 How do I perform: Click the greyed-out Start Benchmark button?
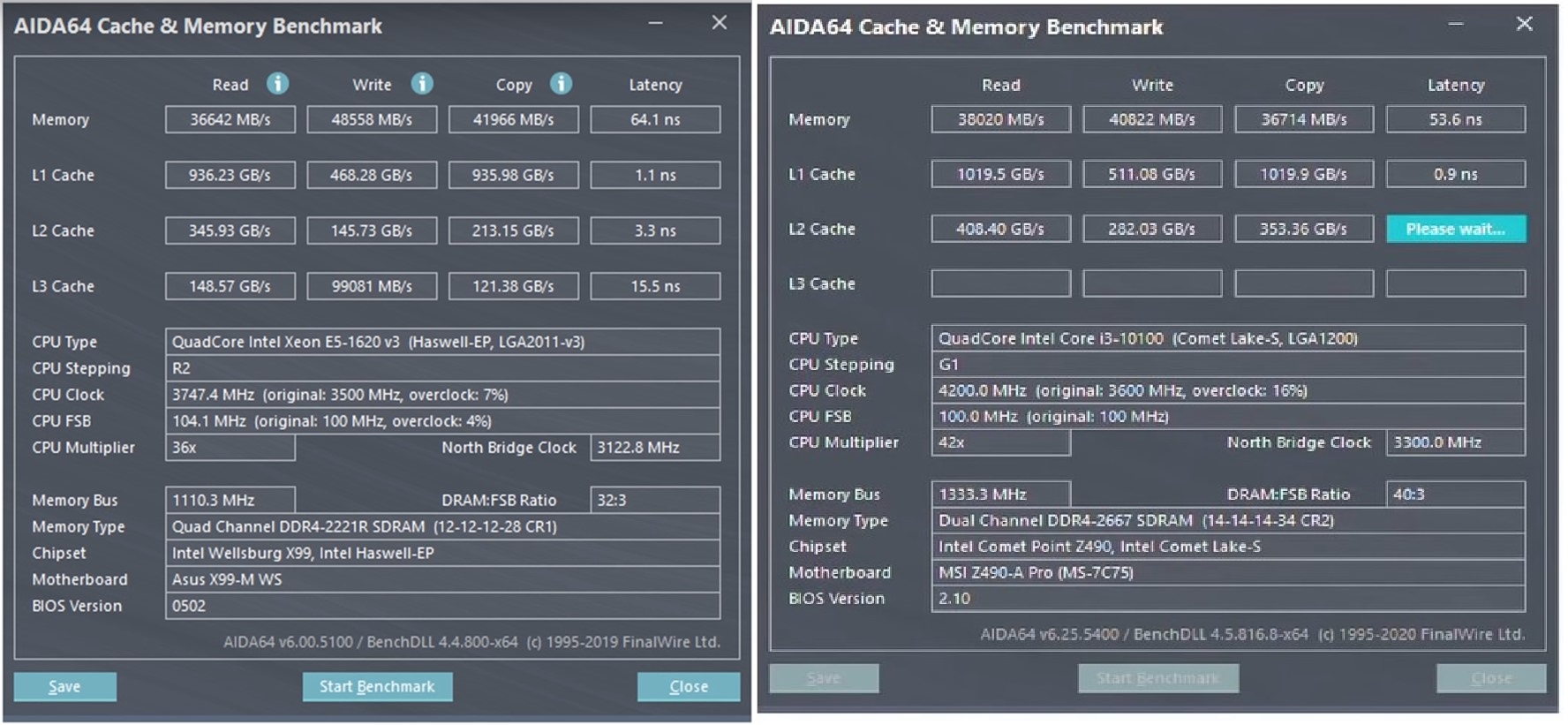tap(1157, 678)
